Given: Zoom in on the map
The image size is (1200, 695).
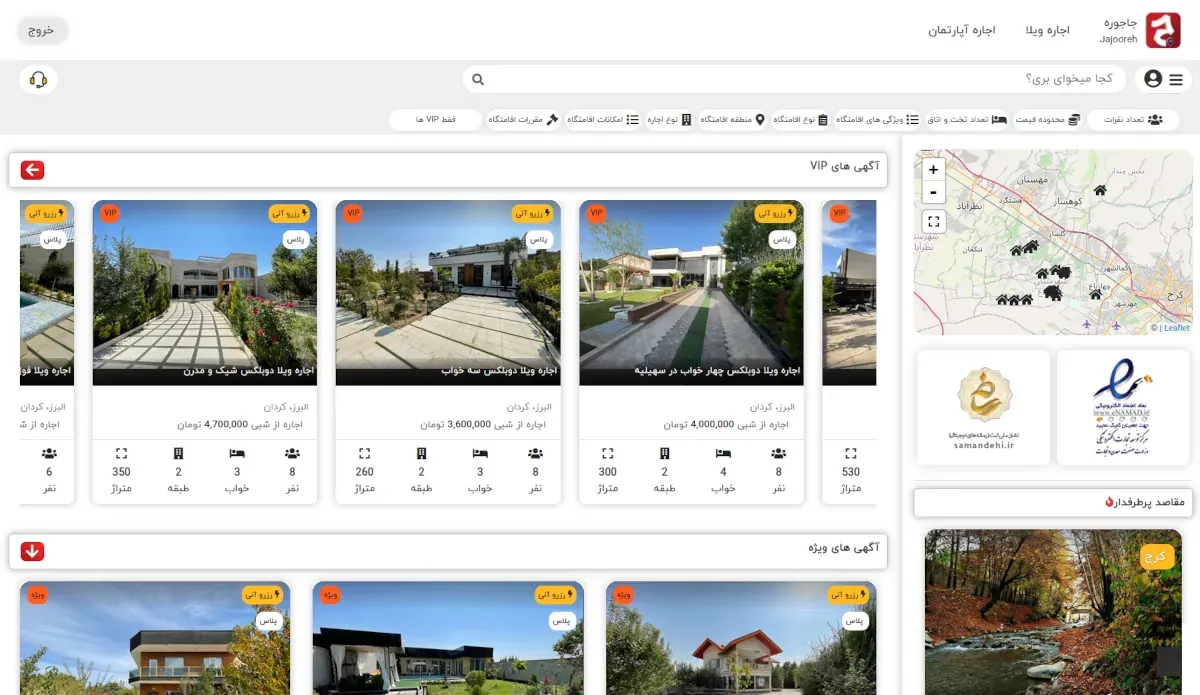Looking at the screenshot, I should pos(933,169).
